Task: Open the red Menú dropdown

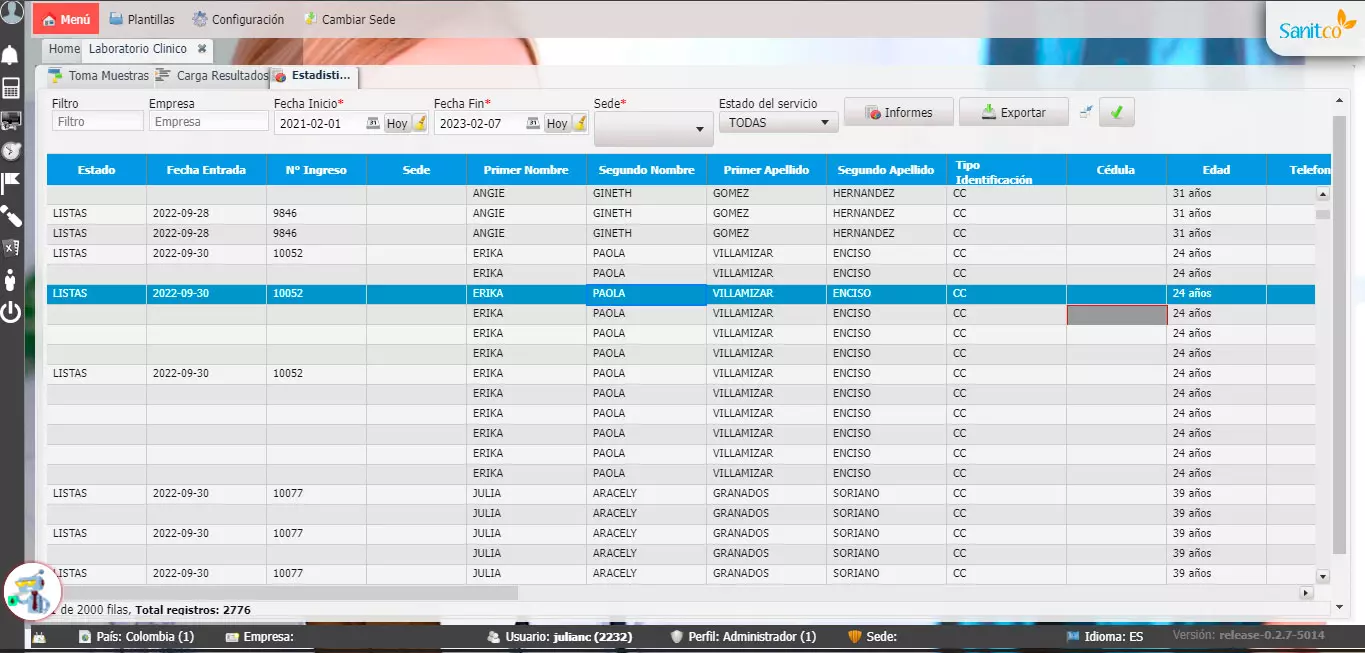Action: pyautogui.click(x=66, y=19)
